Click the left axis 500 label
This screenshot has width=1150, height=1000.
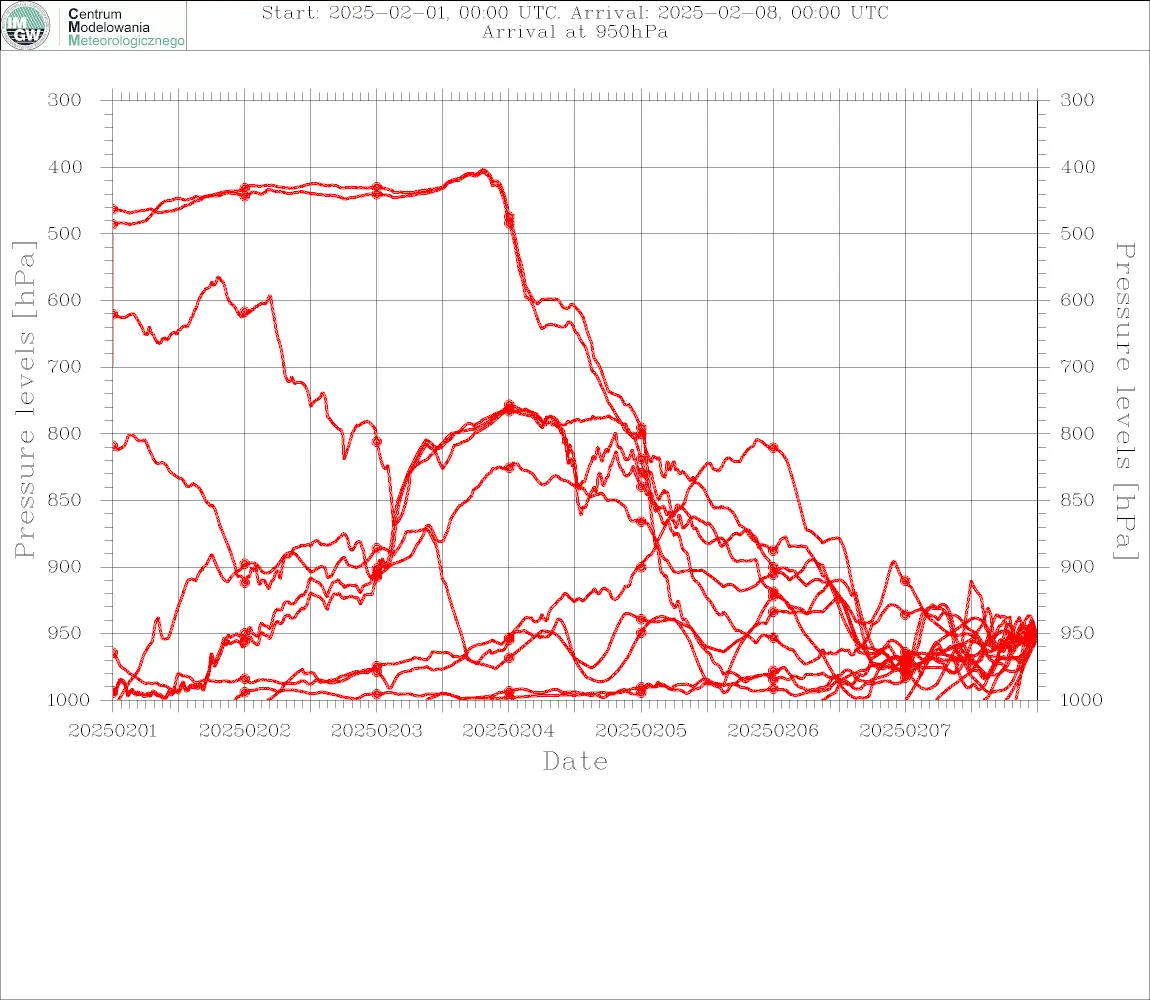click(65, 233)
